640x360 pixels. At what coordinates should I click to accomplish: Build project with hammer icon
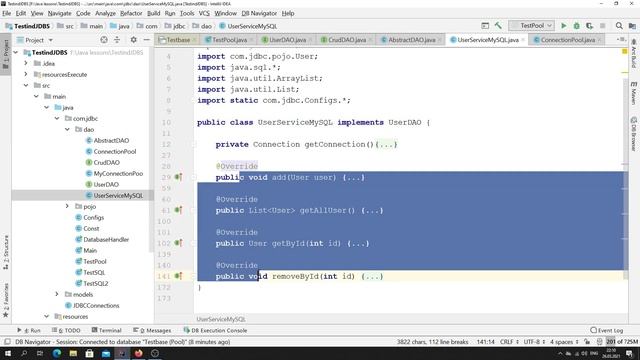click(x=498, y=26)
